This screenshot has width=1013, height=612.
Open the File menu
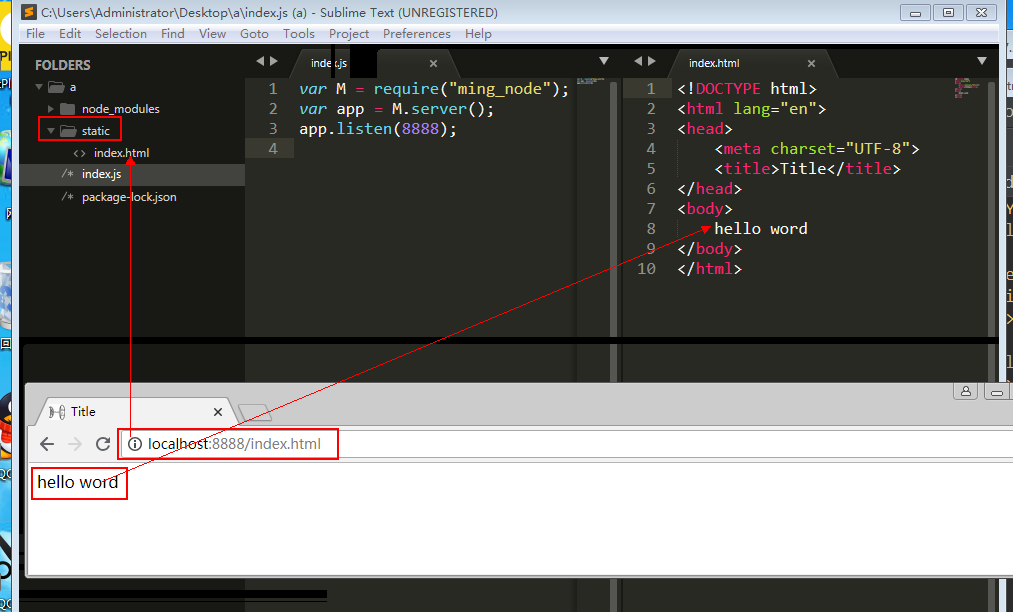[x=35, y=34]
